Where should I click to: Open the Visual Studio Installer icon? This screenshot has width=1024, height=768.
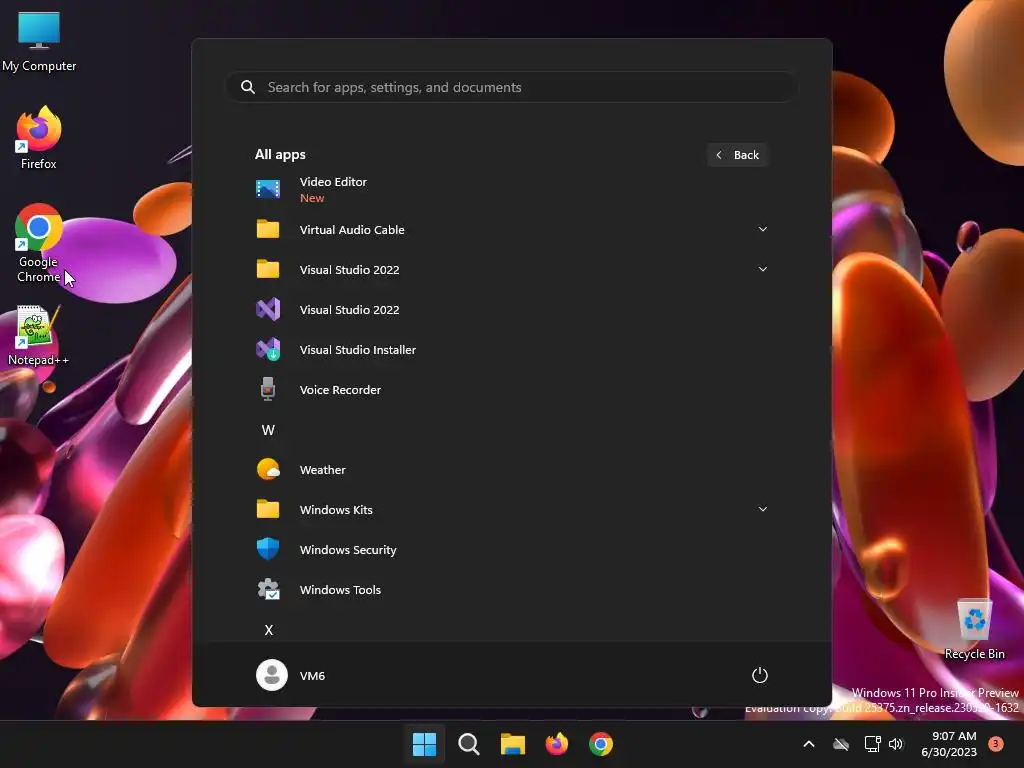[268, 349]
